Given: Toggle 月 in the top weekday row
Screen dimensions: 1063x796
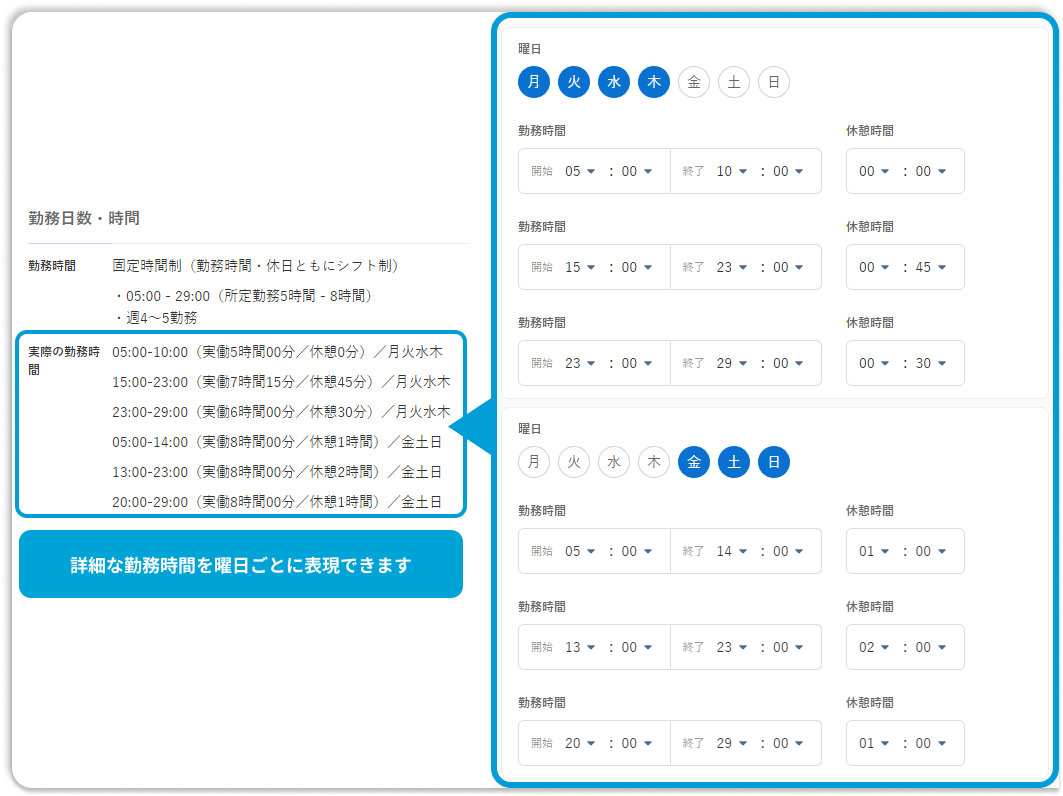Looking at the screenshot, I should (534, 82).
